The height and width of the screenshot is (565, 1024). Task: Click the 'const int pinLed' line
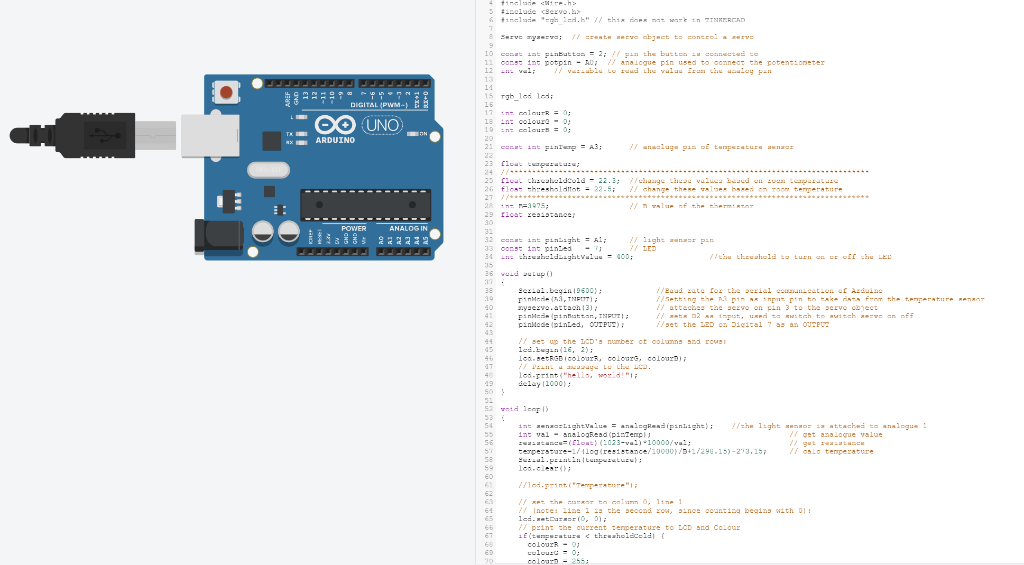pos(551,248)
